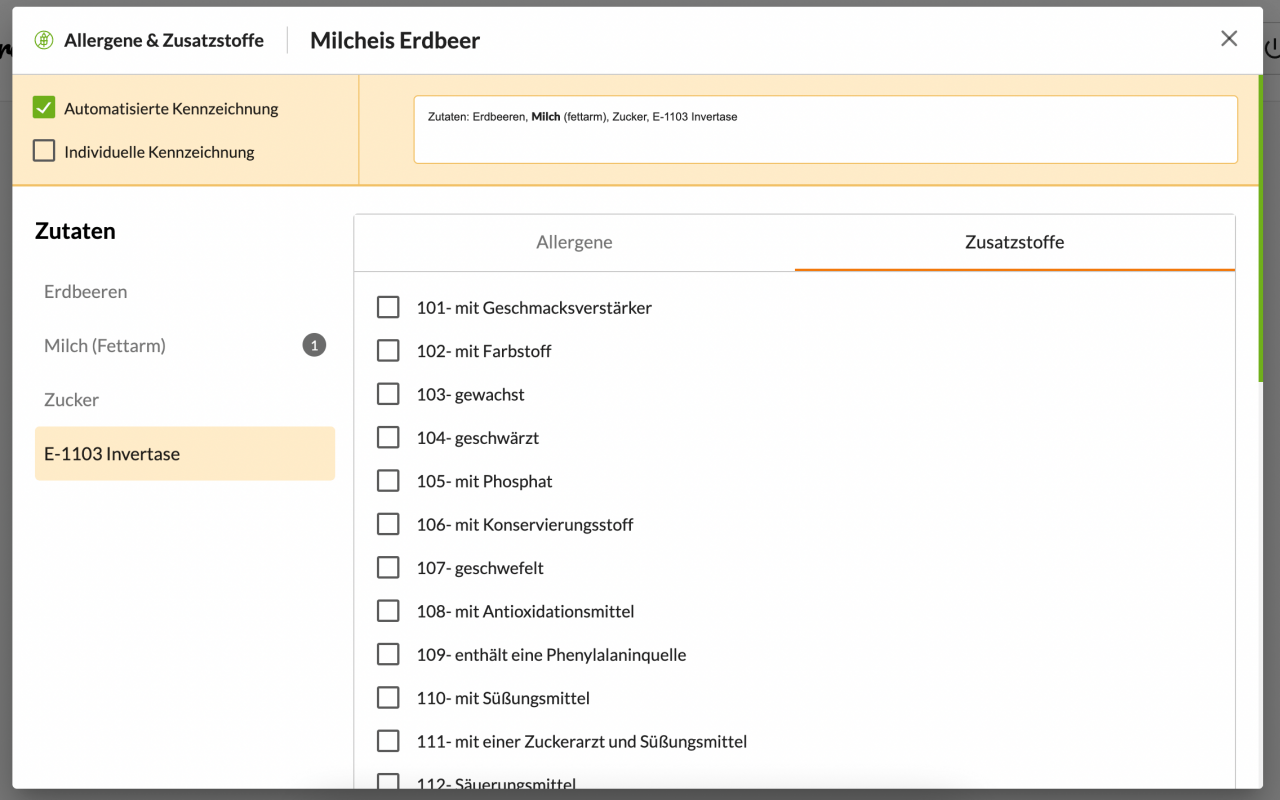1280x800 pixels.
Task: Open the Zusatzstoffe tab
Action: tap(1014, 242)
